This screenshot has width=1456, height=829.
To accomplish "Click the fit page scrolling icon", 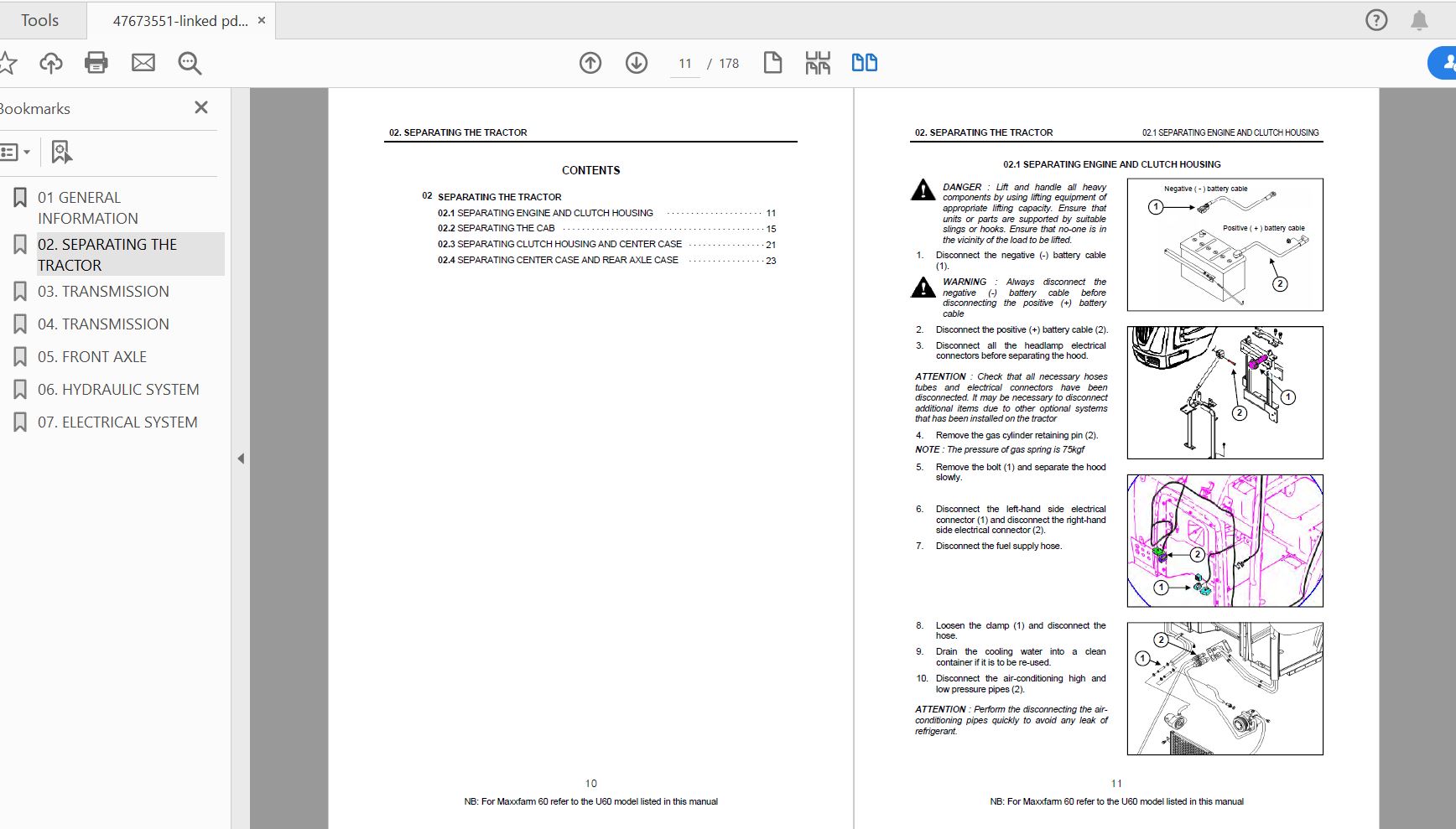I will 818,63.
